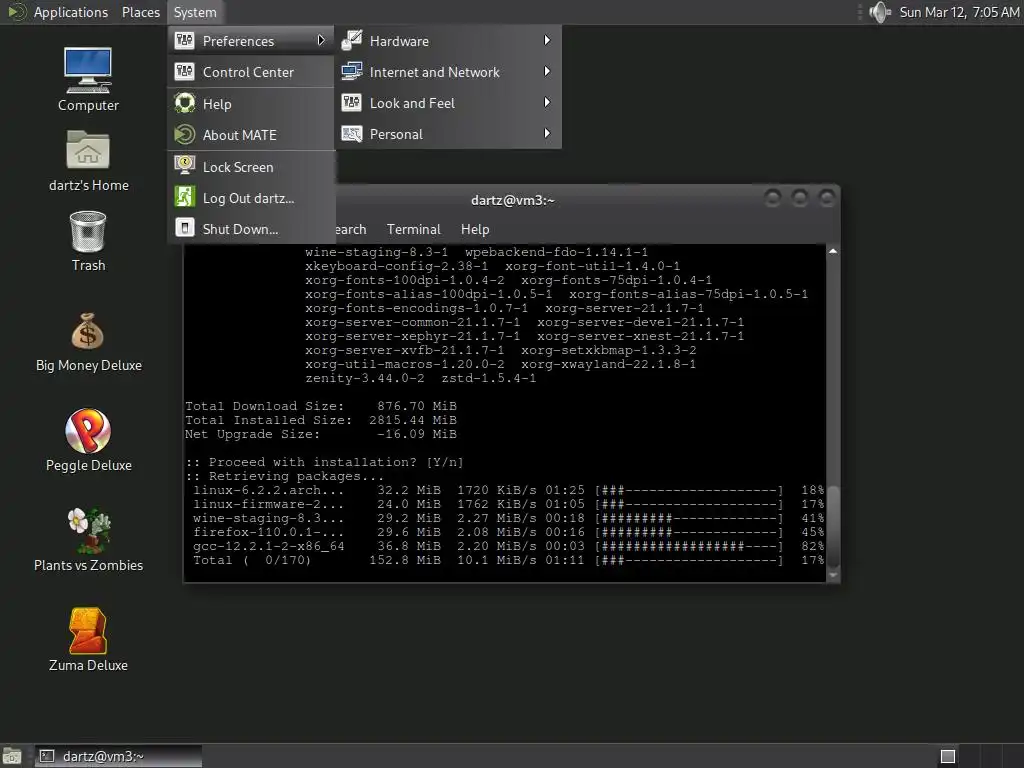Open the Help menu in terminal window
Image resolution: width=1024 pixels, height=768 pixels.
coord(475,229)
